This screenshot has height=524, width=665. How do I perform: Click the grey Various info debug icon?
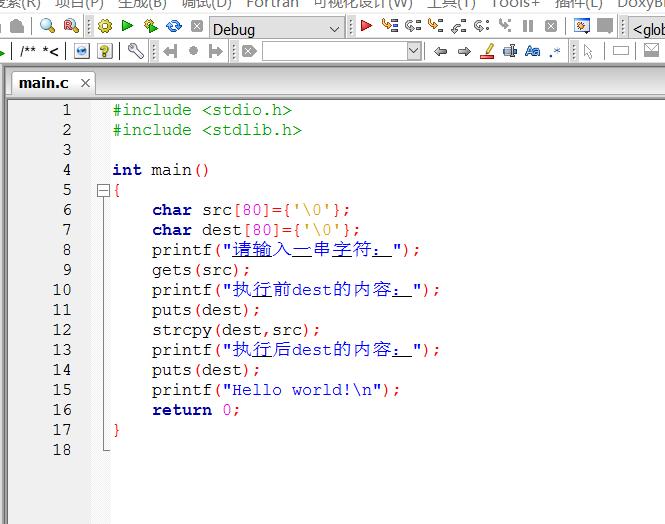point(605,26)
